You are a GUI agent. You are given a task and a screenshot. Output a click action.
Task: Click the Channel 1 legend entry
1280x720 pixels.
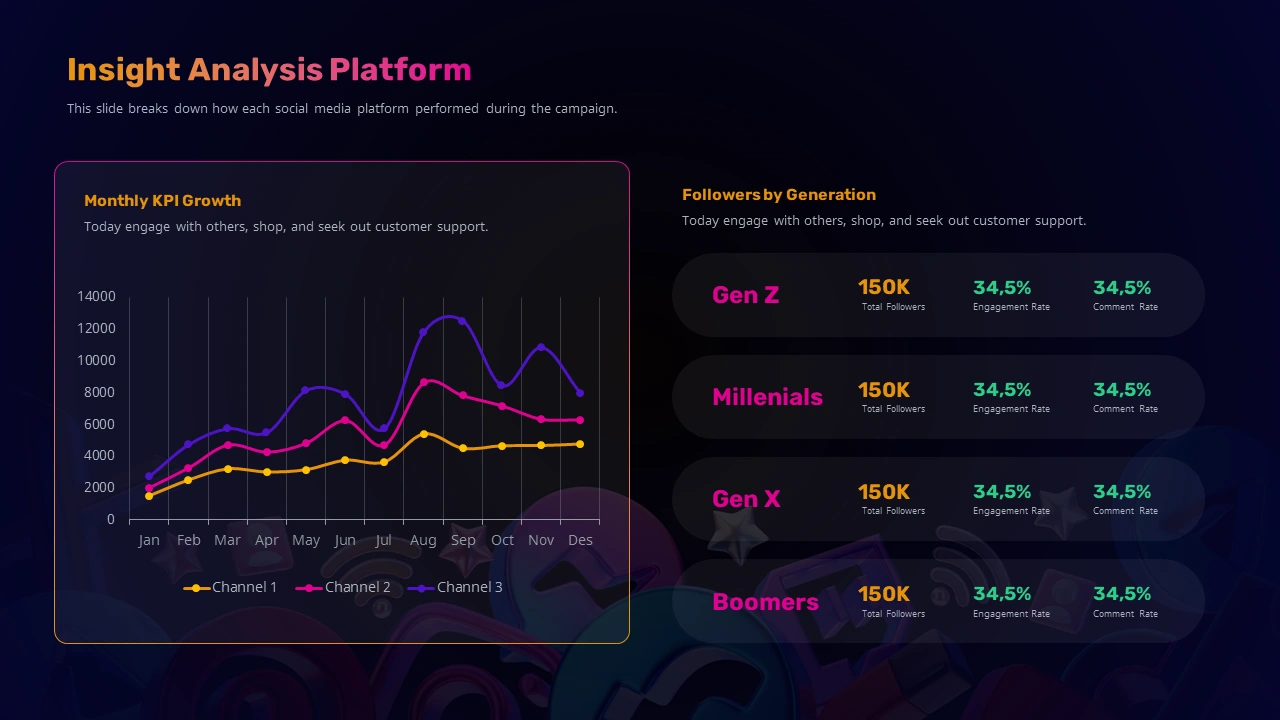click(231, 587)
